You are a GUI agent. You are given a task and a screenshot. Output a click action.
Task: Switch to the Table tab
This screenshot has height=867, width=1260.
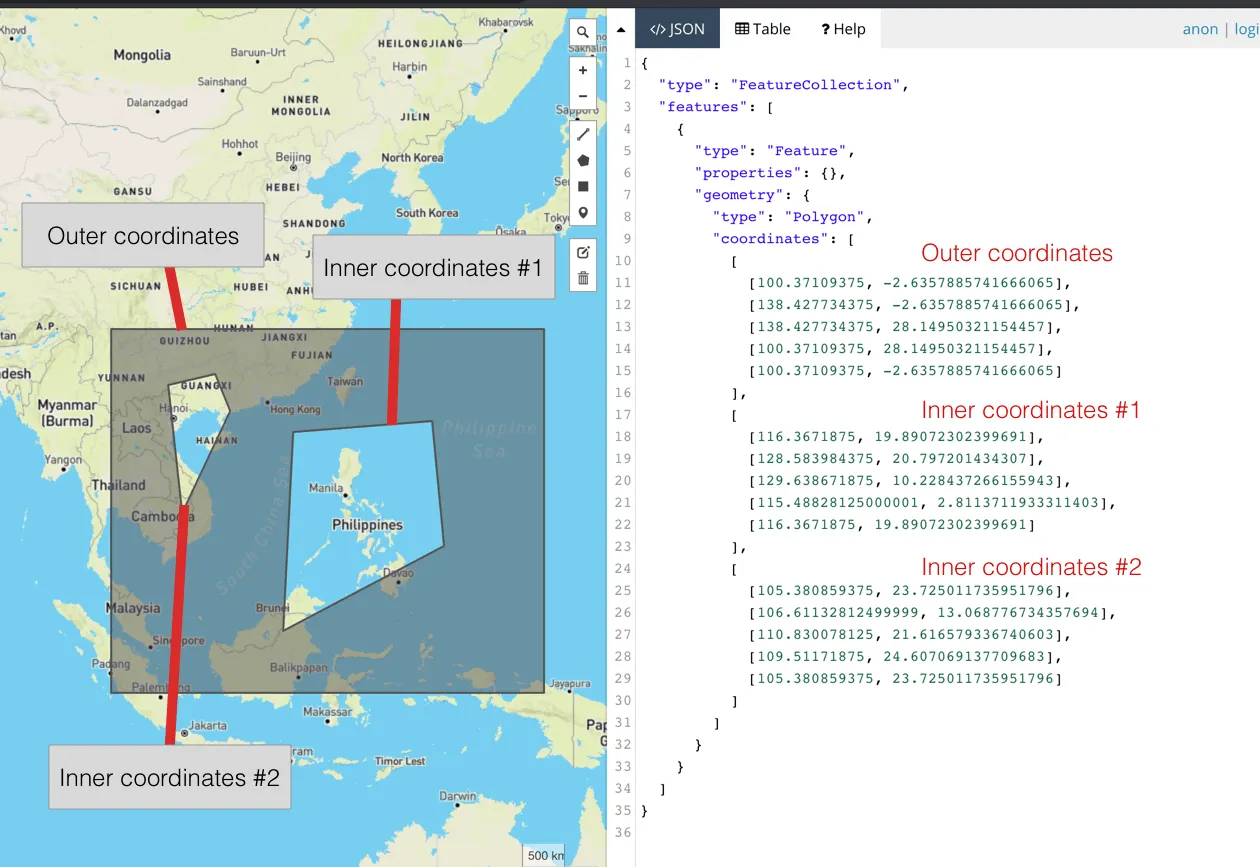(763, 29)
